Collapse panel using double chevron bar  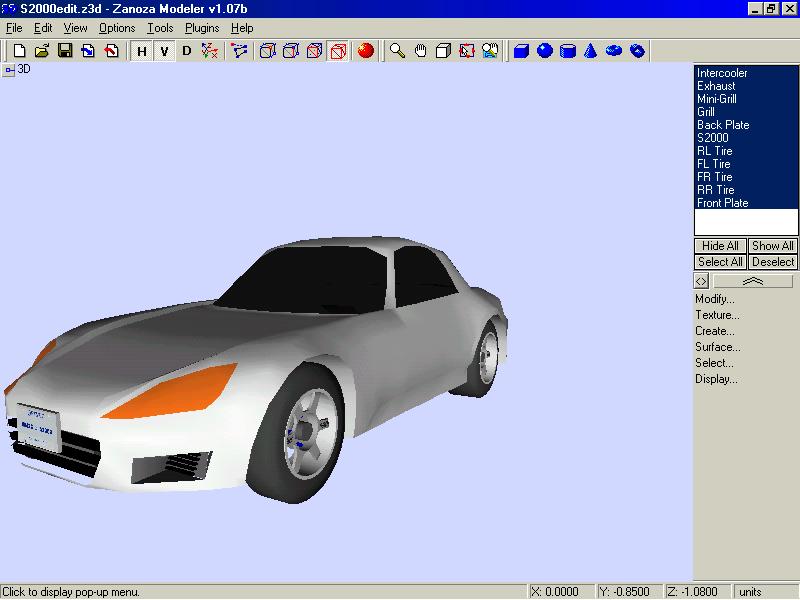(753, 281)
